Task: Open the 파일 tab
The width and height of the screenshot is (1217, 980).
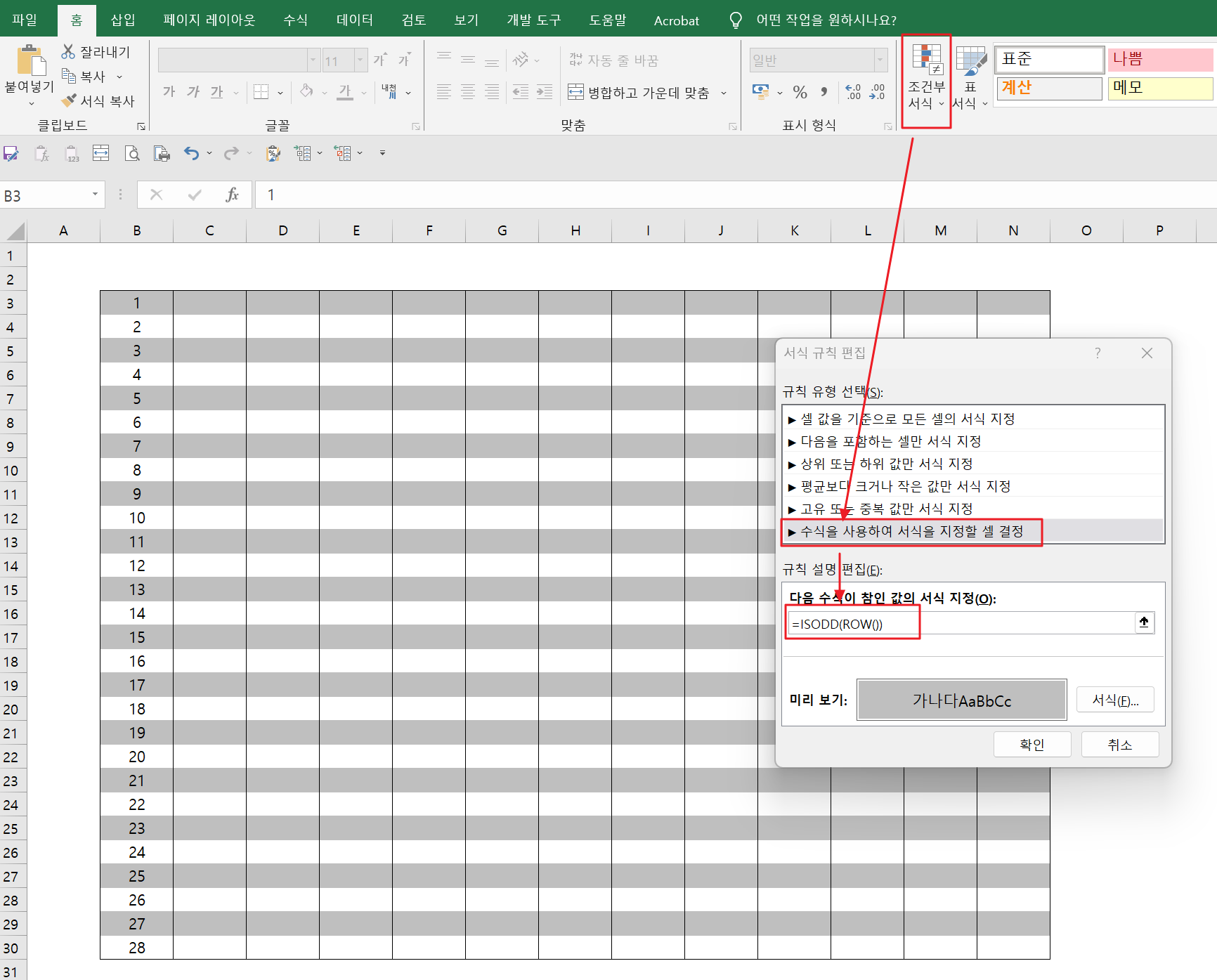Action: [x=25, y=20]
